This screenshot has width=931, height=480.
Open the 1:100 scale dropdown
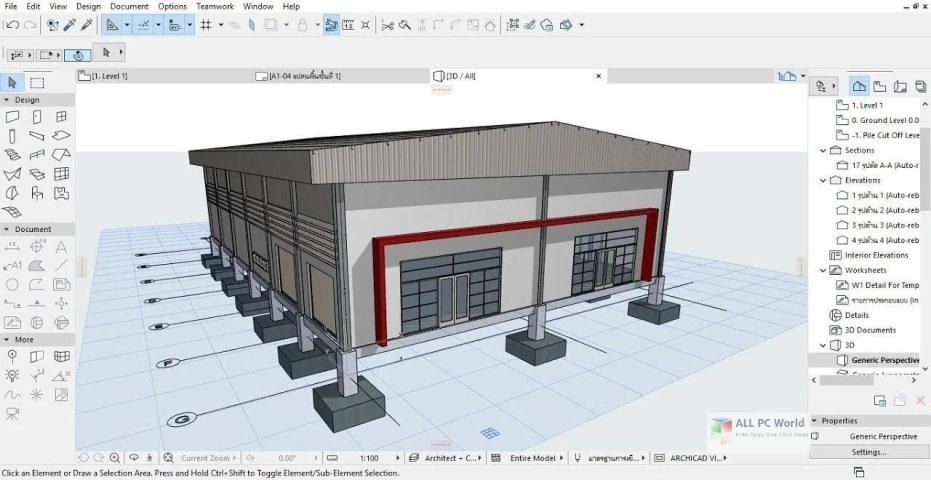click(370, 458)
